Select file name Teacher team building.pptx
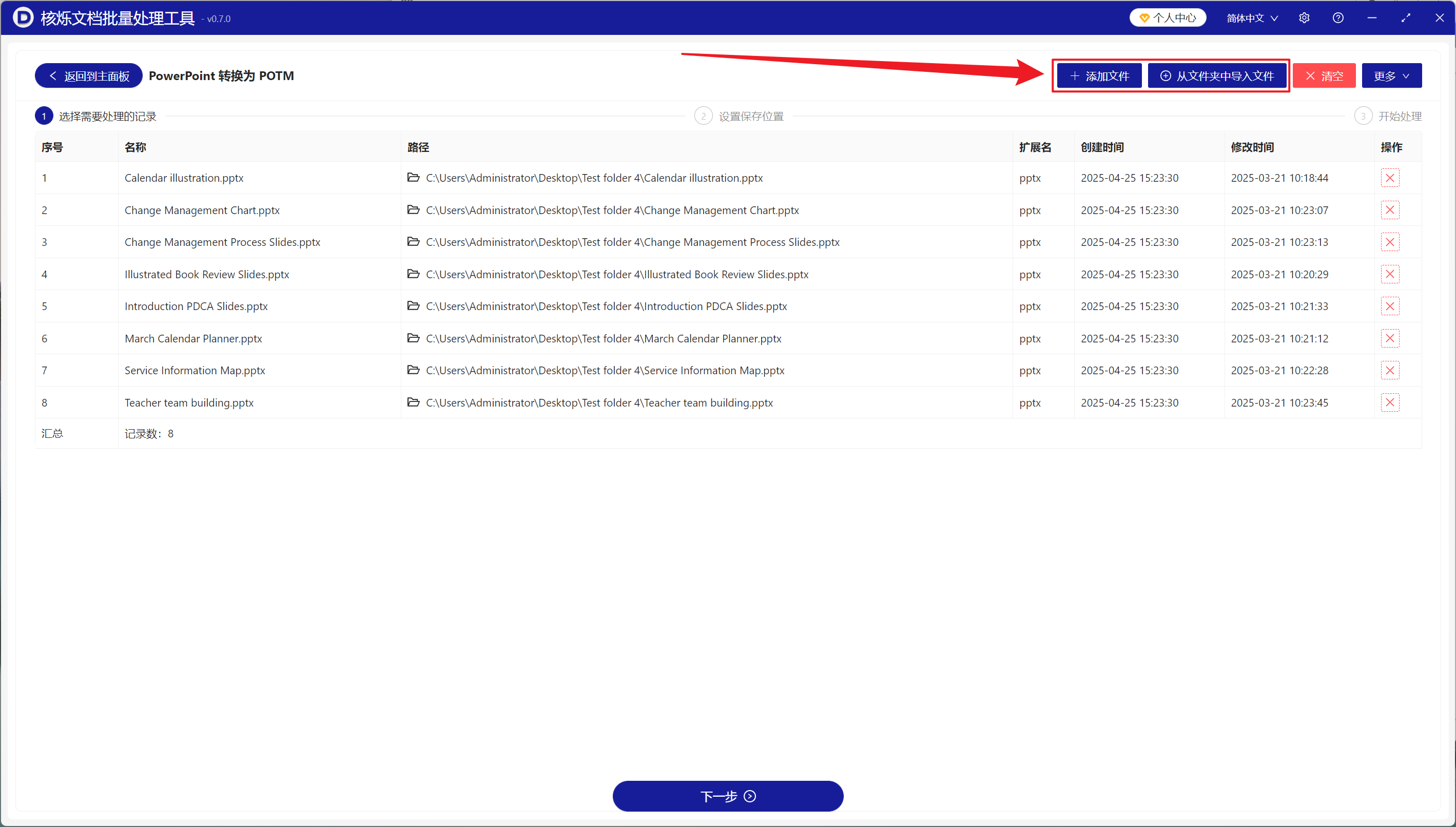 [x=189, y=402]
